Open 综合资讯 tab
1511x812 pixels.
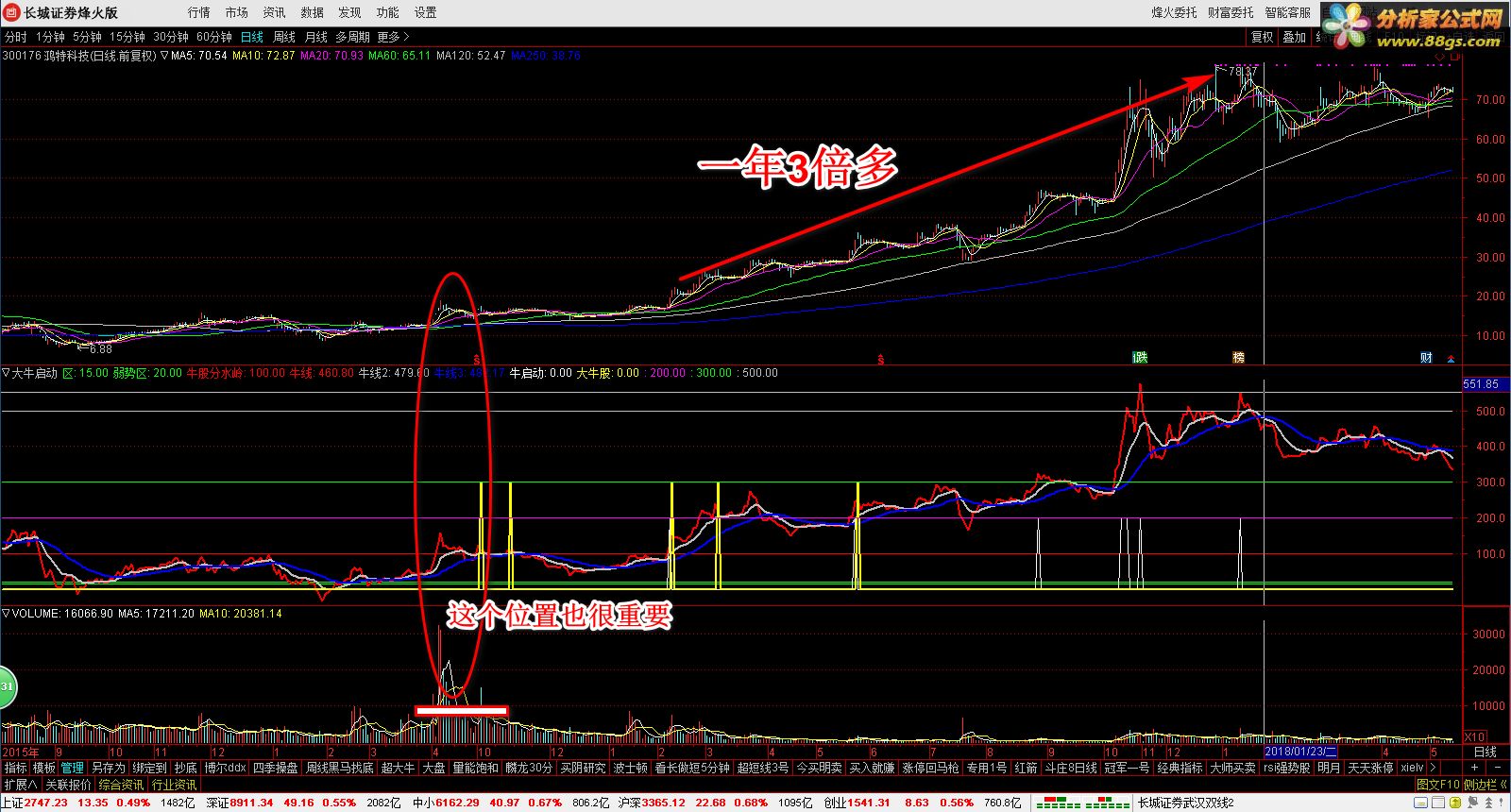121,785
